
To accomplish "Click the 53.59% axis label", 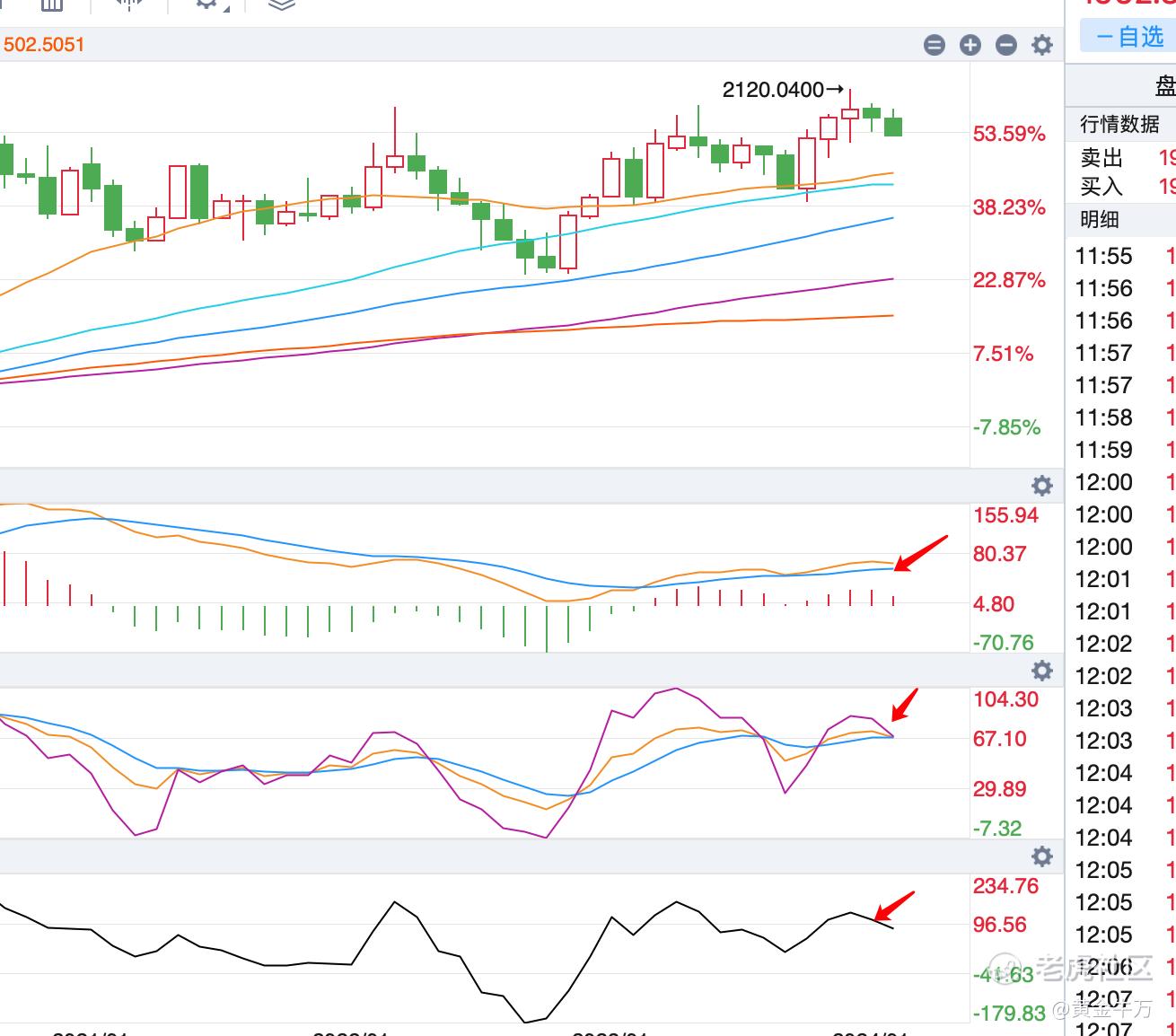I will click(1009, 135).
